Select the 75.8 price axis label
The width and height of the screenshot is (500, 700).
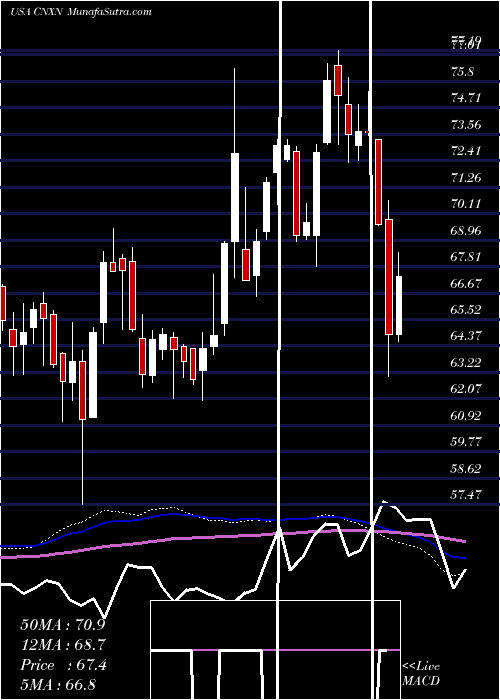click(462, 72)
